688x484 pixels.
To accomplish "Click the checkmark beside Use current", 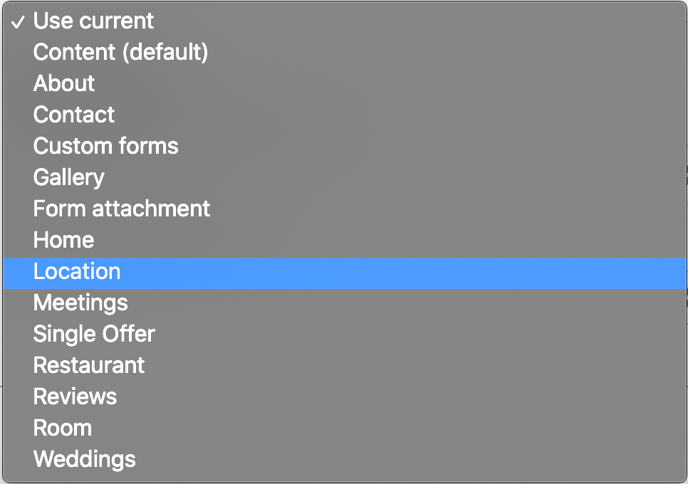I will 19,21.
